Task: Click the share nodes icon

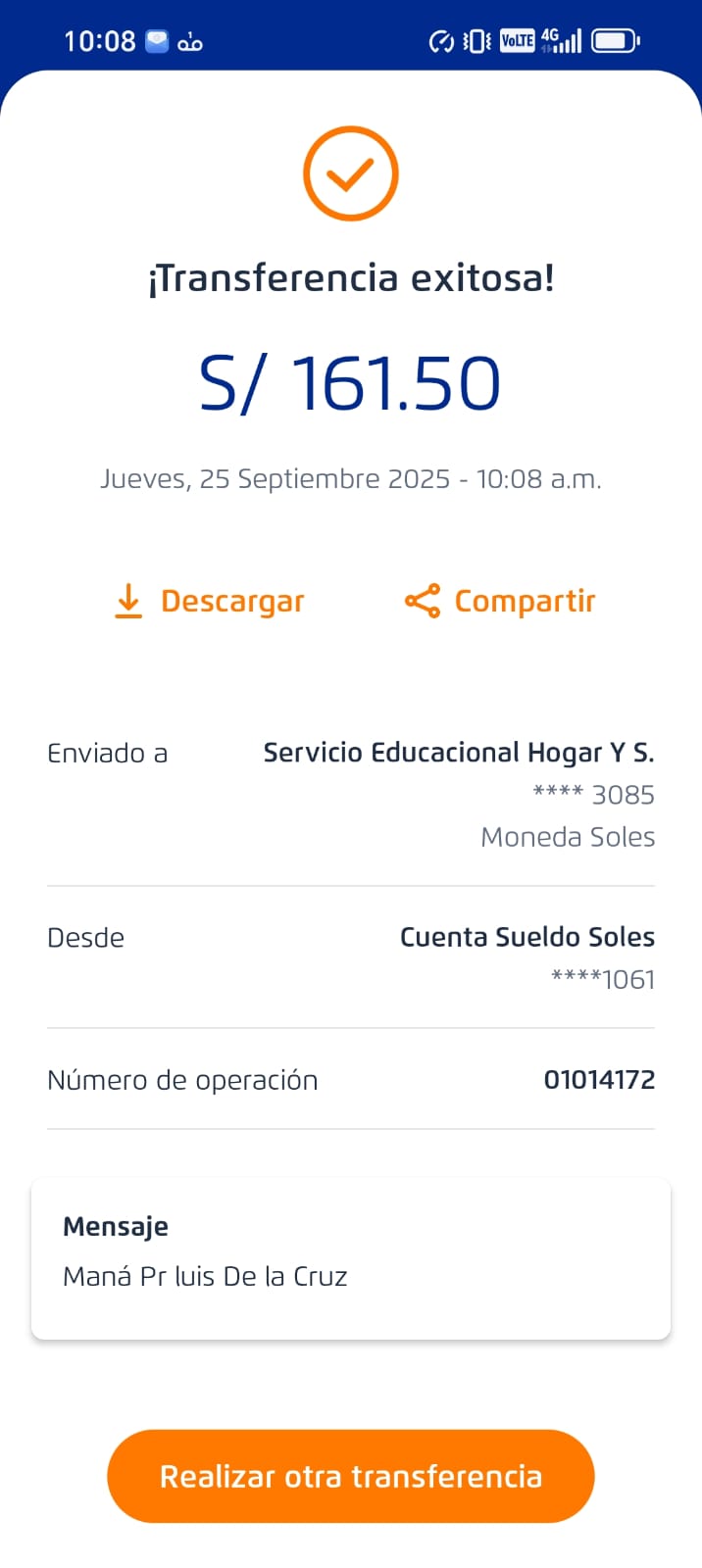Action: point(423,601)
